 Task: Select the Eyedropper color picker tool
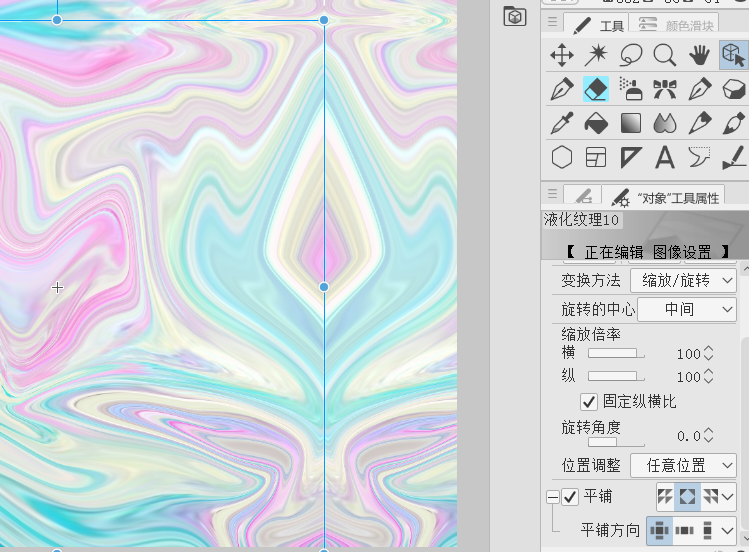click(x=562, y=123)
